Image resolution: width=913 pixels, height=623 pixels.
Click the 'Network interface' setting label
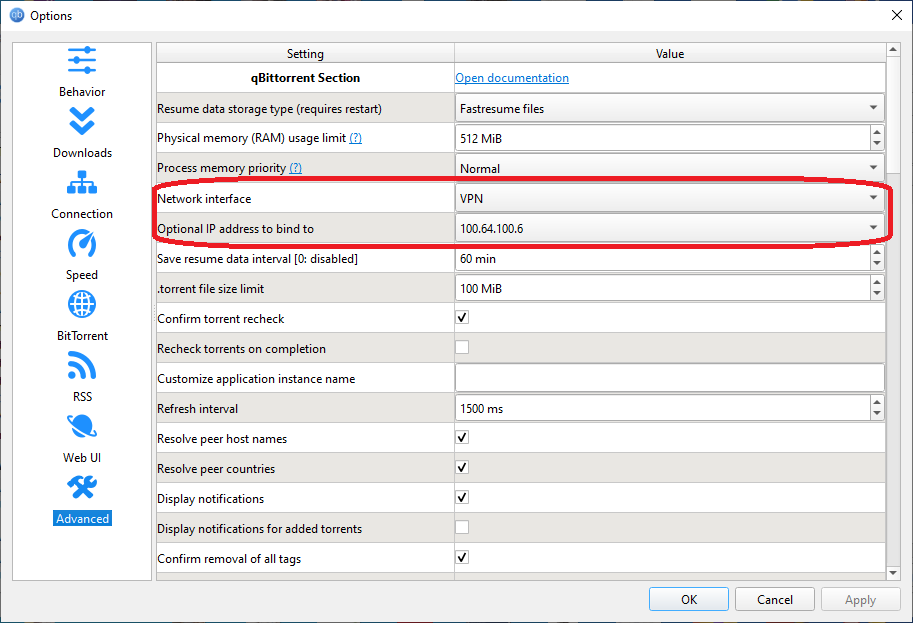pyautogui.click(x=204, y=199)
